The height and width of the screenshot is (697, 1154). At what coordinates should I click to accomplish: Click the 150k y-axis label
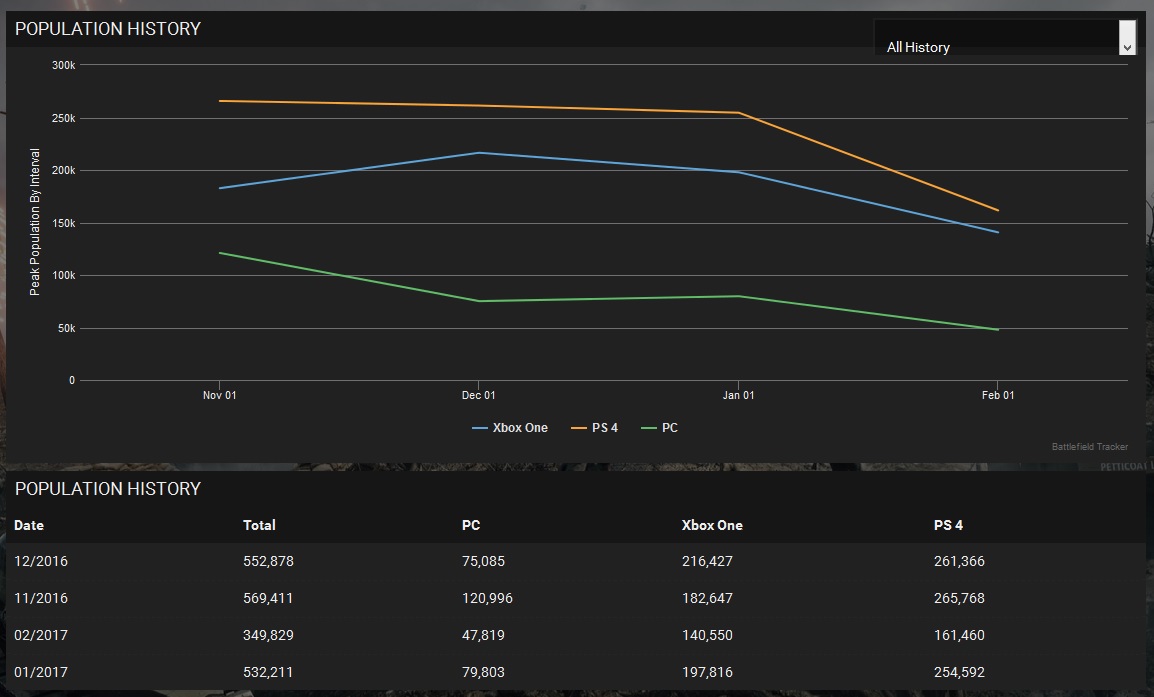click(63, 223)
